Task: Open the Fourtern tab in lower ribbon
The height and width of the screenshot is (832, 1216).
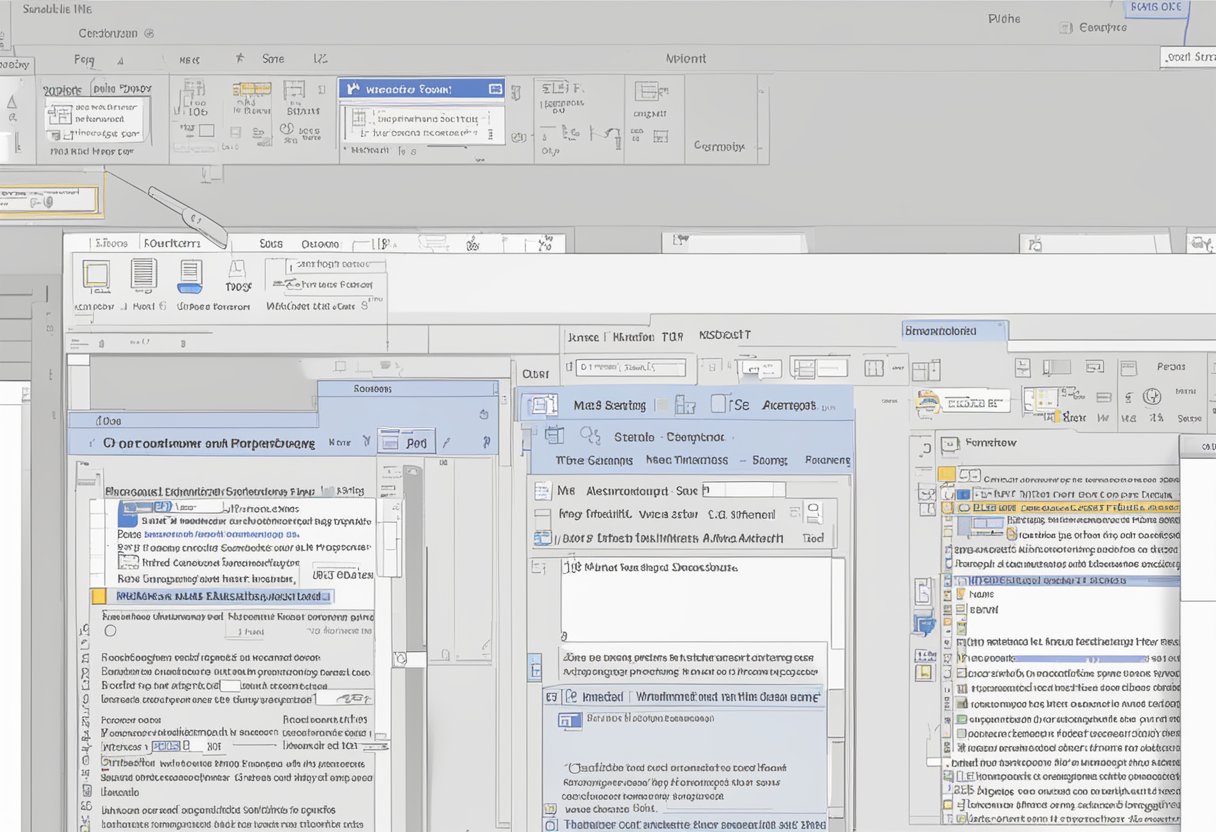Action: point(172,242)
